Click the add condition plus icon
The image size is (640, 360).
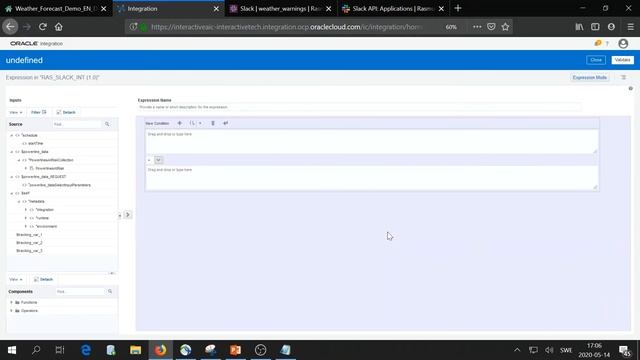click(180, 123)
